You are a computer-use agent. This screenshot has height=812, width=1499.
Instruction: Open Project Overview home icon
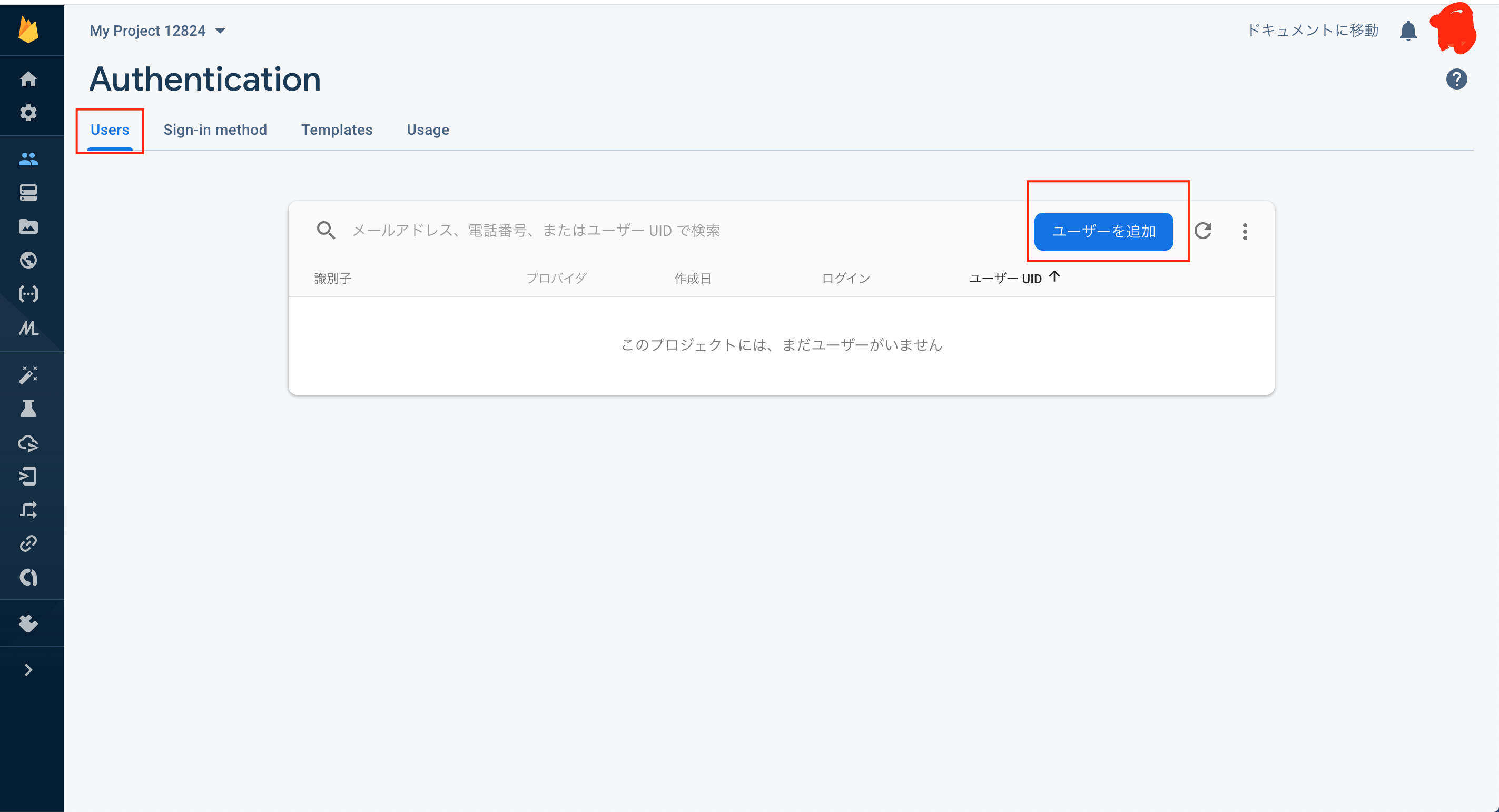coord(28,78)
